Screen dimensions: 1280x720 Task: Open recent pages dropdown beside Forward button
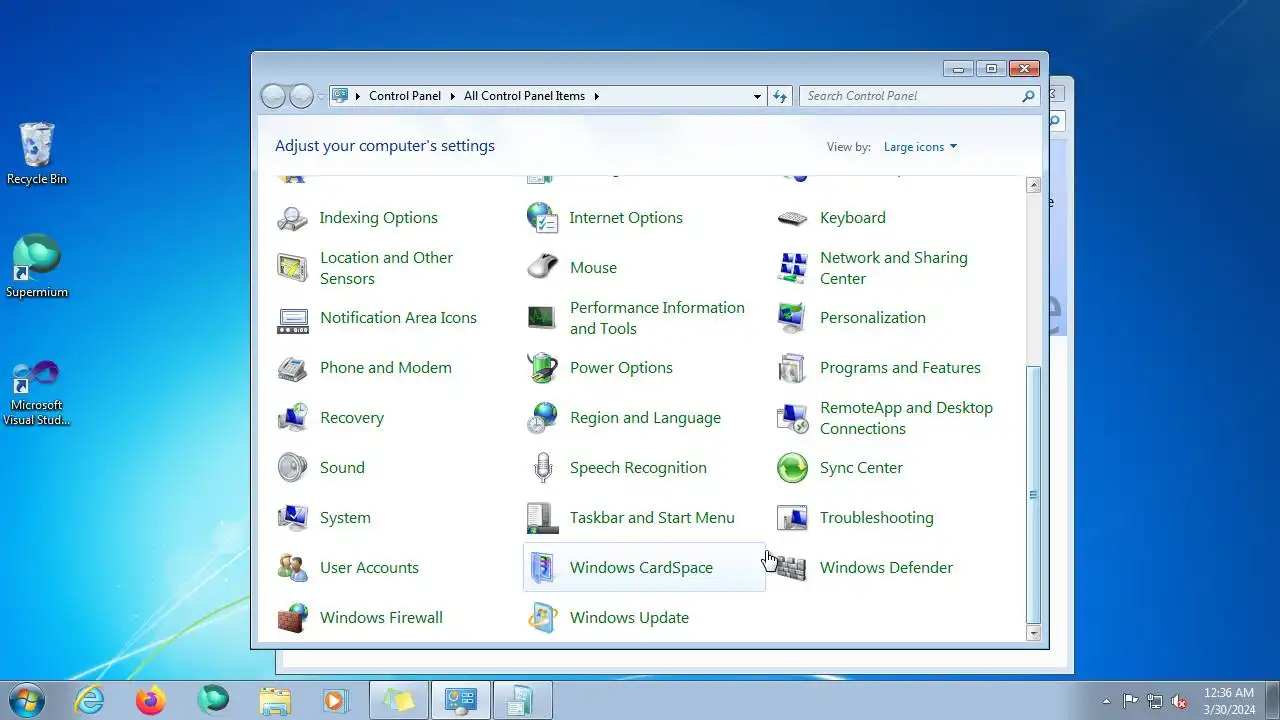(x=321, y=96)
